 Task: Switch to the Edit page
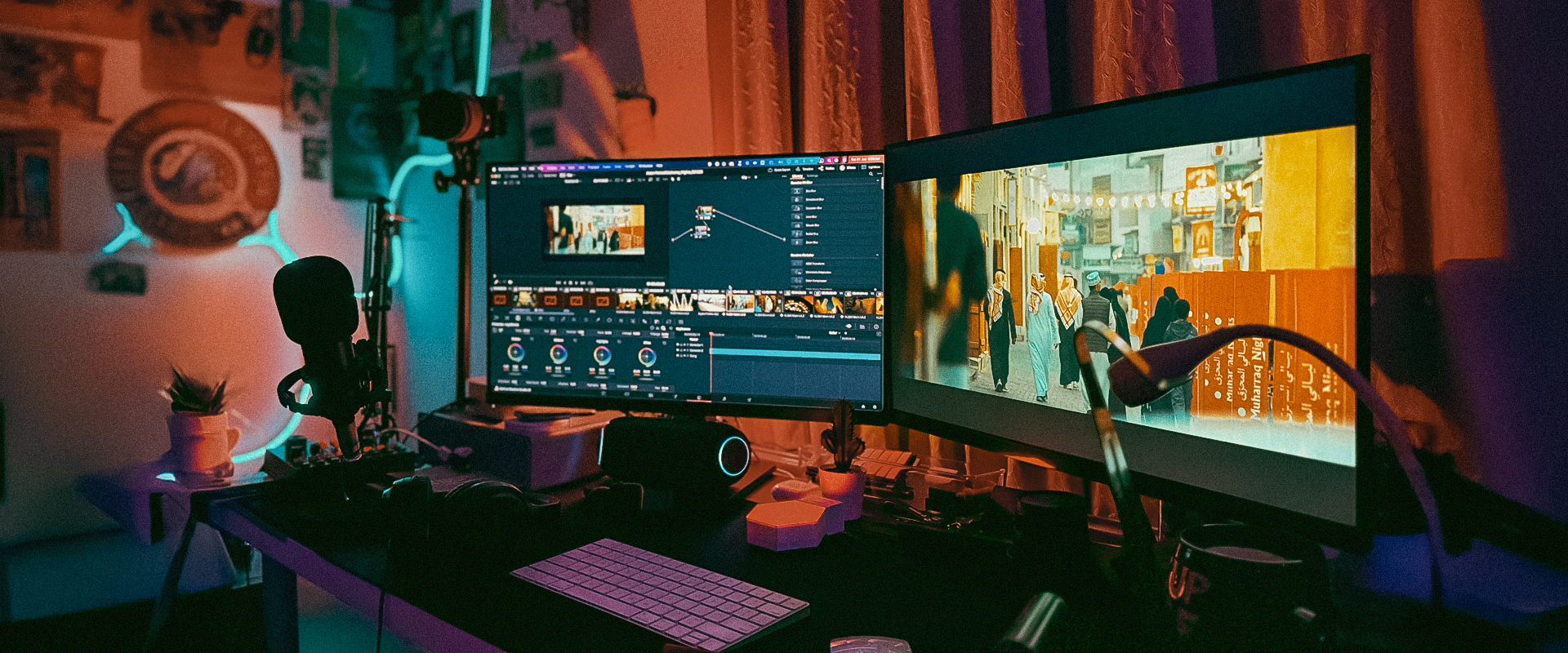coord(651,395)
